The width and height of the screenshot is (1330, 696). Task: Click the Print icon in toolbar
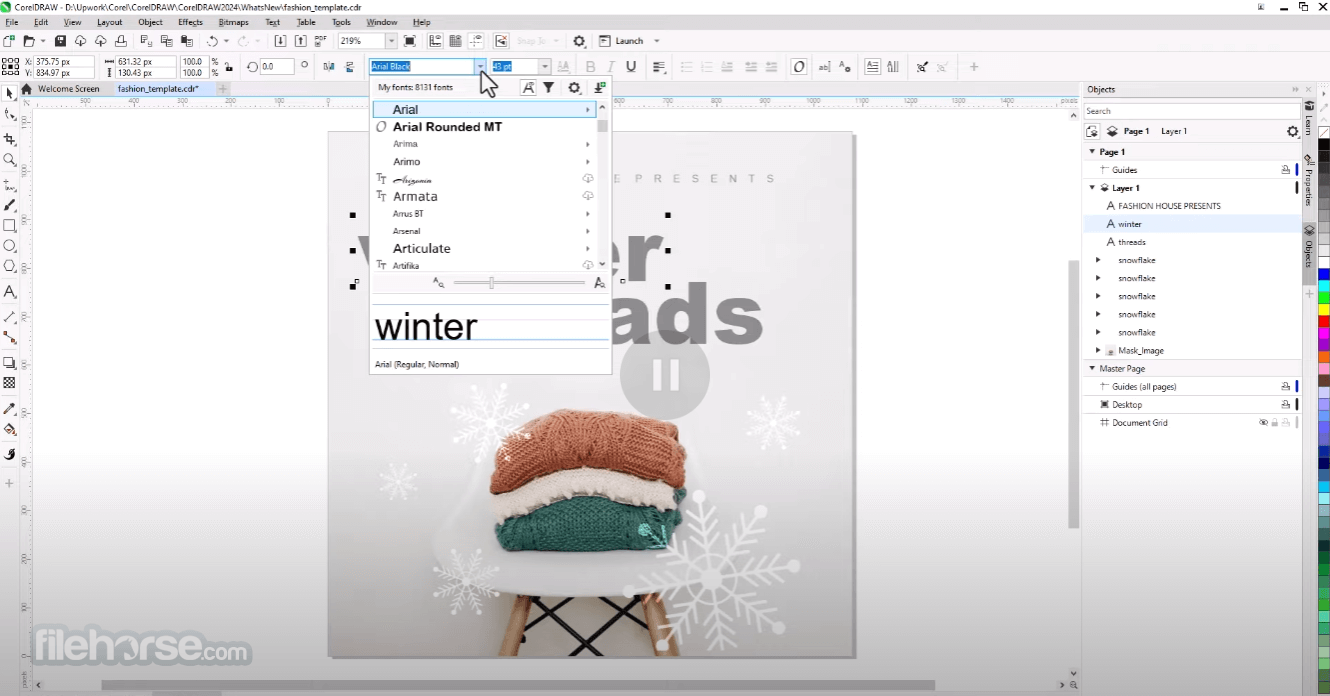tap(121, 41)
